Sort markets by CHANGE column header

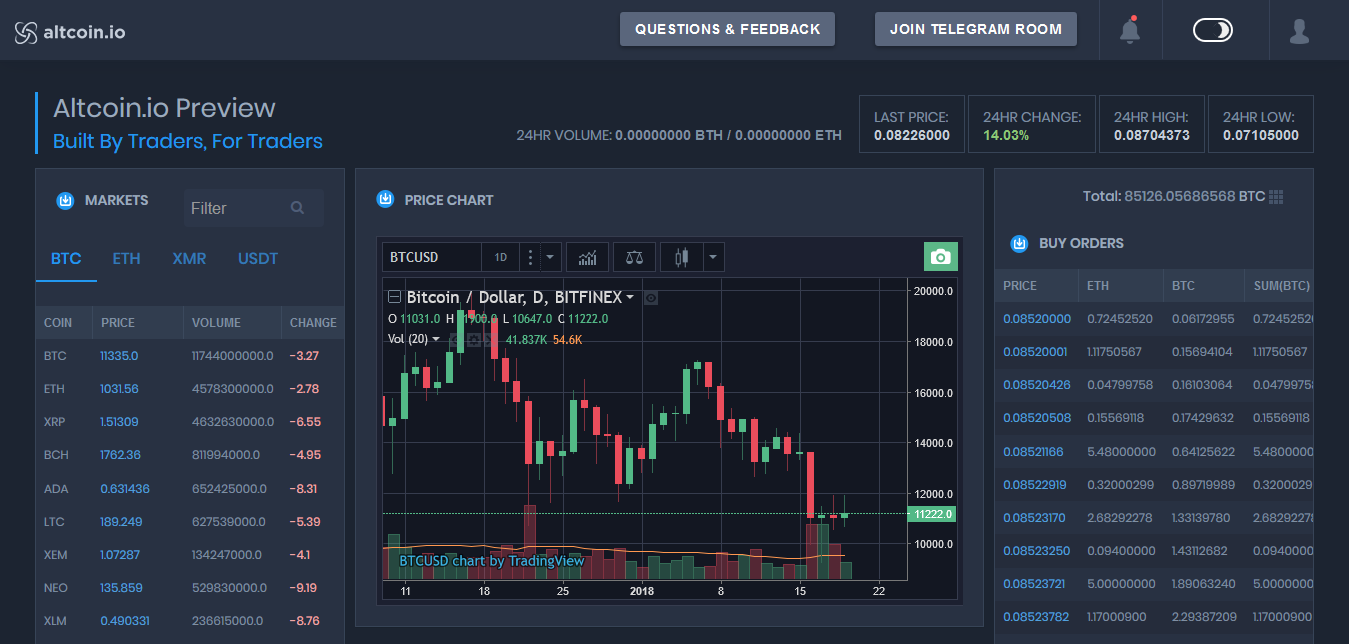(313, 323)
